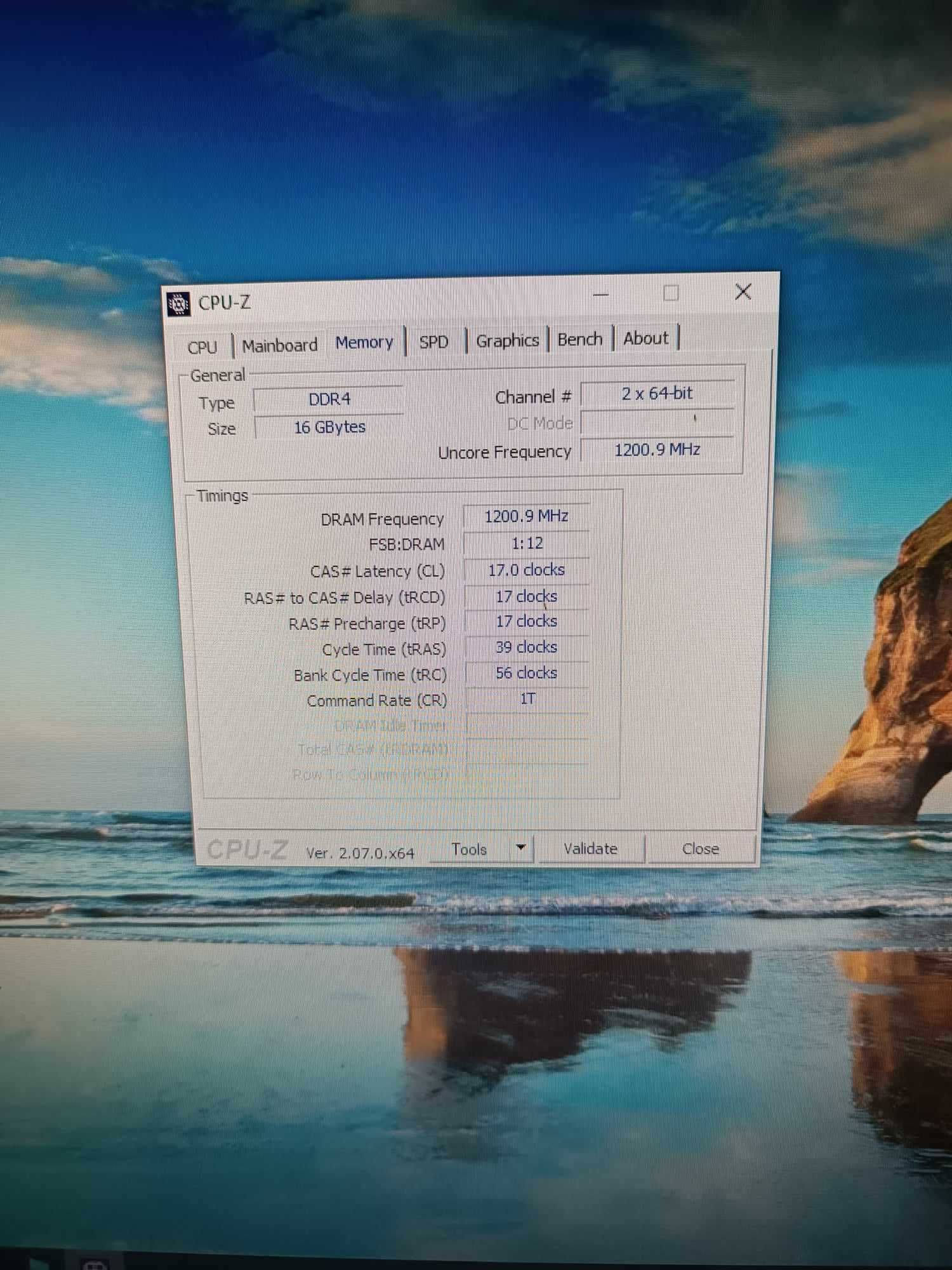952x1270 pixels.
Task: Click the 2 x 64-bit channel value
Action: (x=657, y=394)
